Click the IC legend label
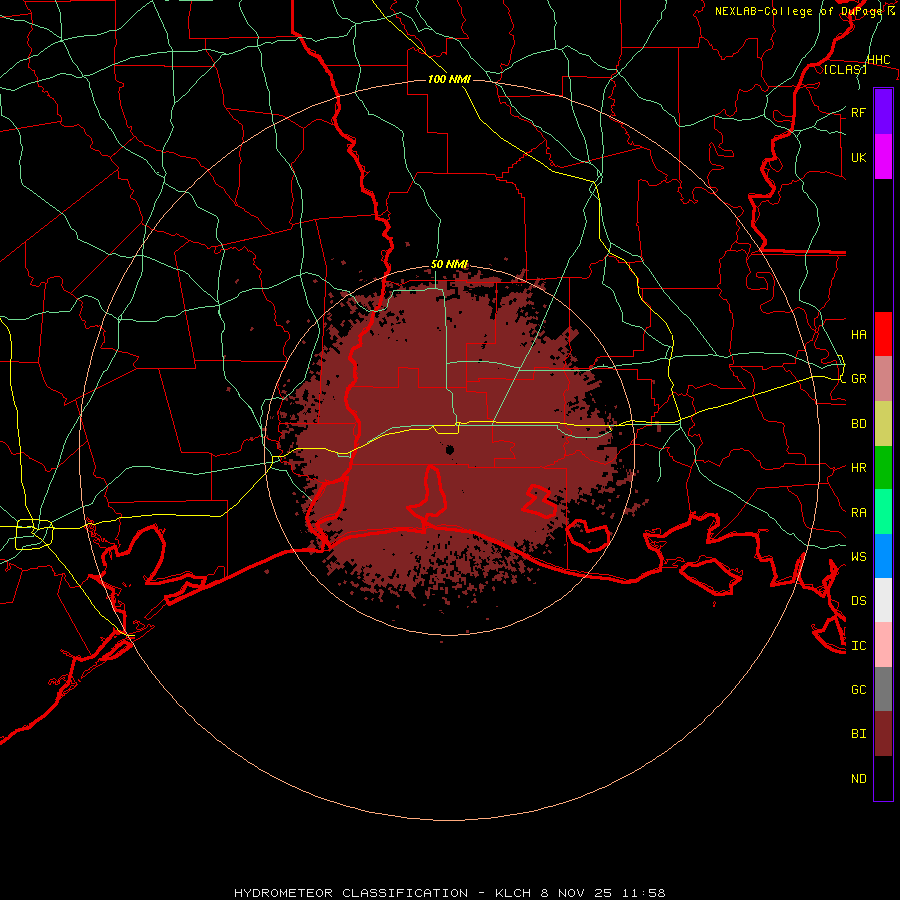 (858, 645)
